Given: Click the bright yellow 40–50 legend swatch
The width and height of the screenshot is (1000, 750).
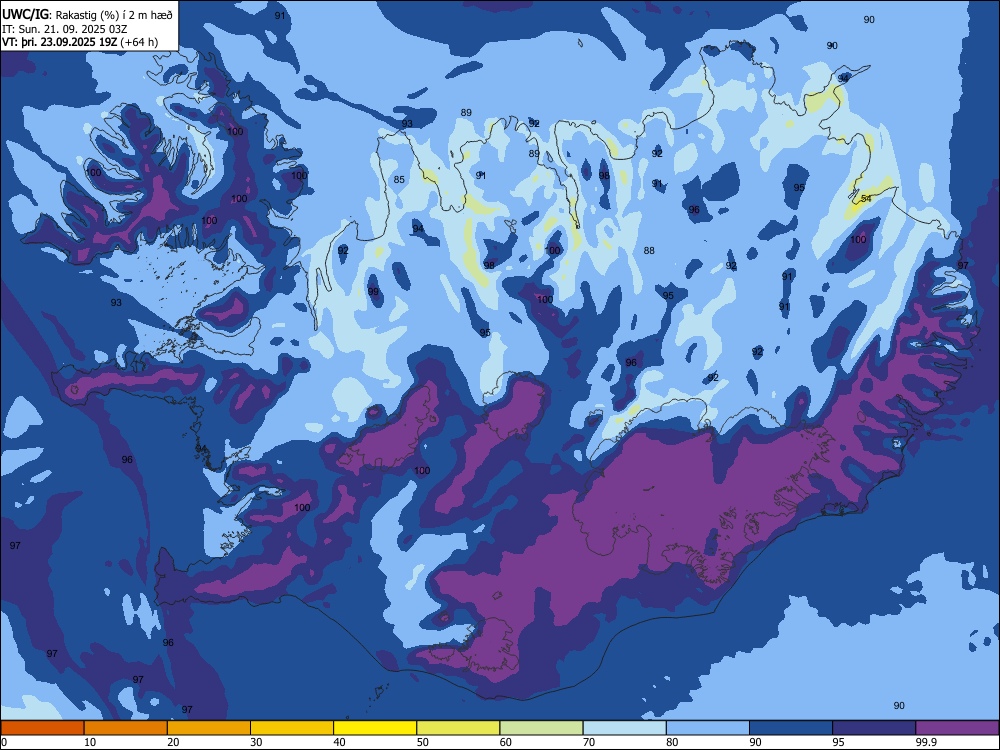Looking at the screenshot, I should click(375, 728).
